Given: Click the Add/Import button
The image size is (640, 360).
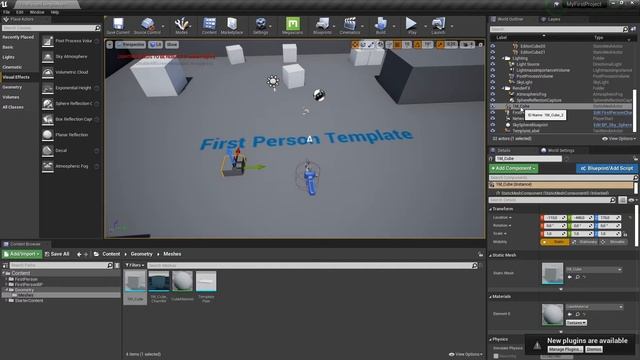Looking at the screenshot, I should 22,254.
